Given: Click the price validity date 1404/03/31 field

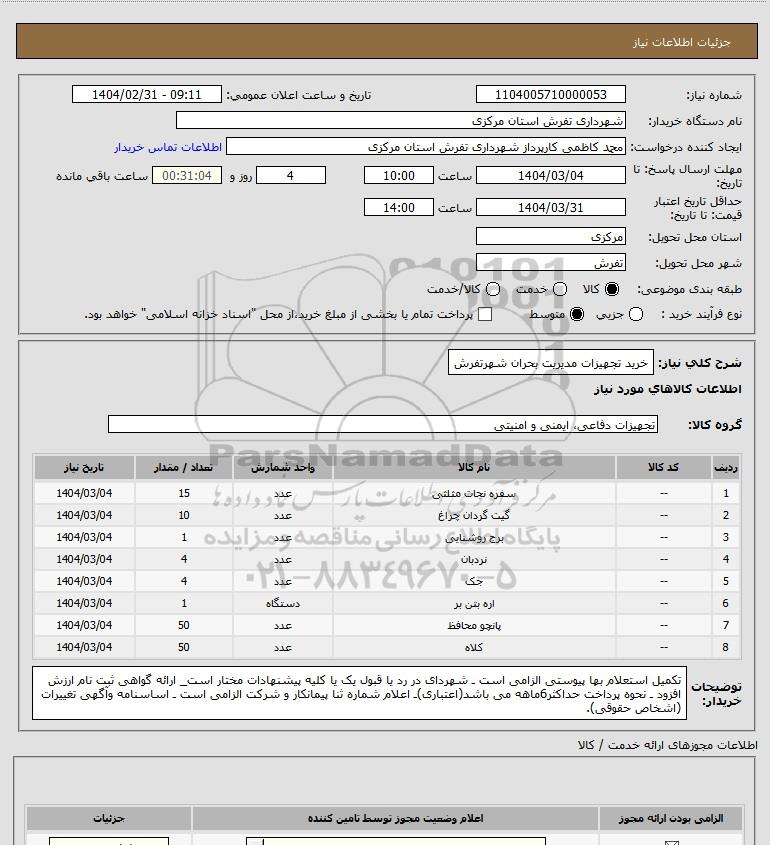Looking at the screenshot, I should (551, 207).
